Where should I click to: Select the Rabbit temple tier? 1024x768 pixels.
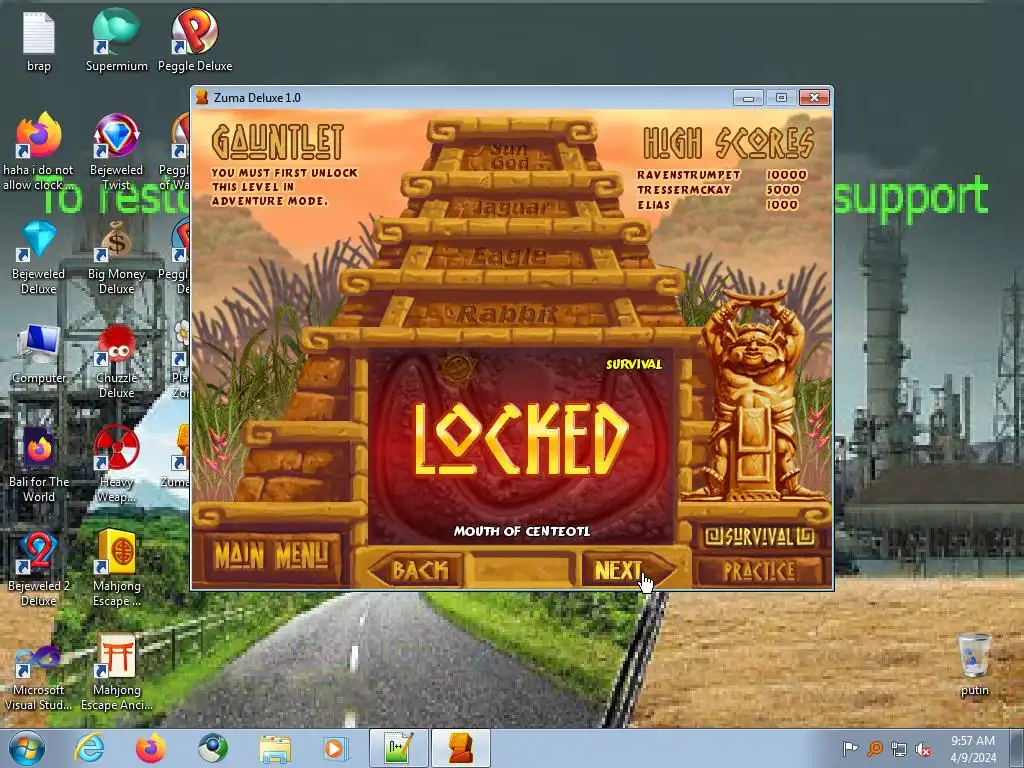click(x=507, y=315)
